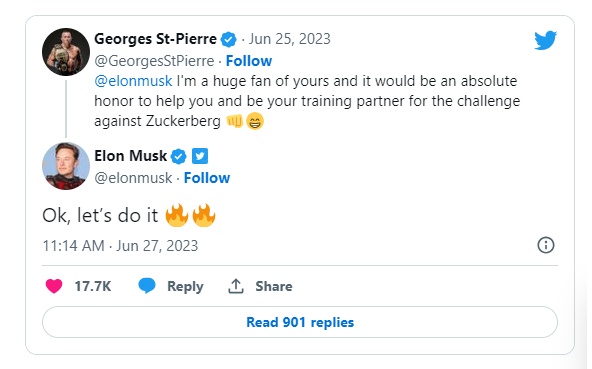The height and width of the screenshot is (369, 592).
Task: Open the tweet info circle icon
Action: pyautogui.click(x=546, y=245)
